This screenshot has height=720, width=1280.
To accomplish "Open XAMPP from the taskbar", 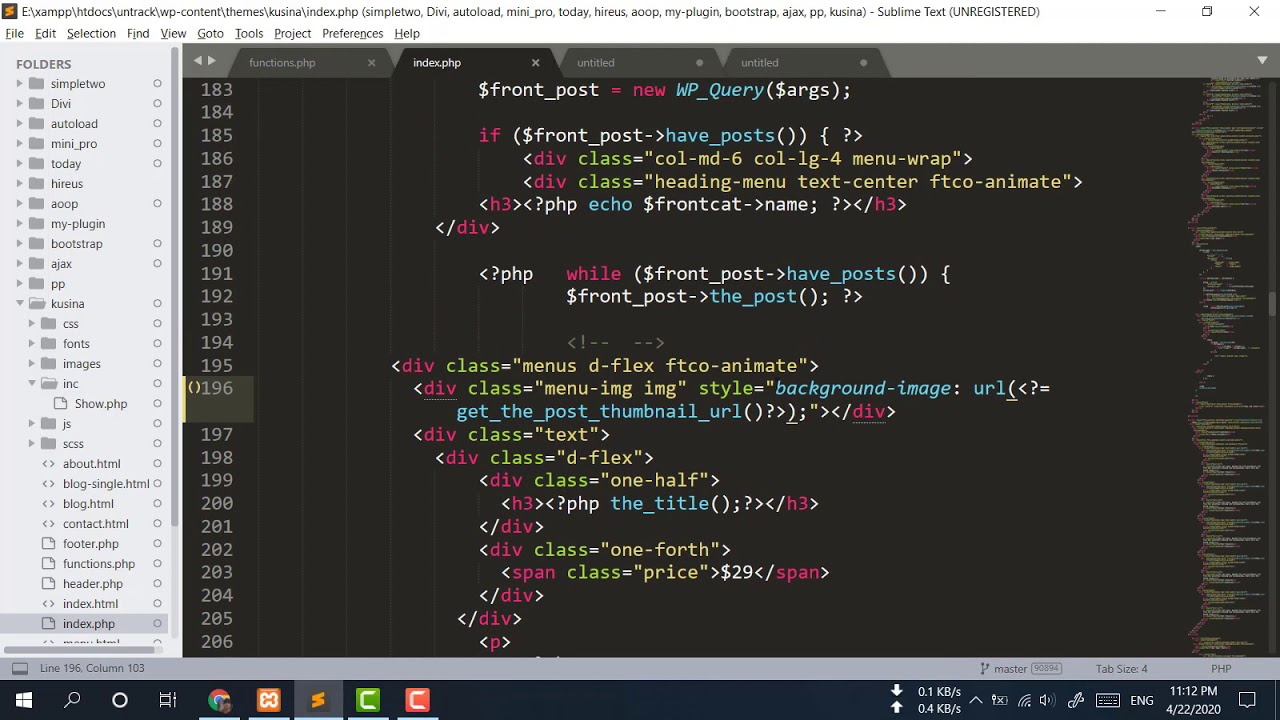I will pyautogui.click(x=269, y=700).
